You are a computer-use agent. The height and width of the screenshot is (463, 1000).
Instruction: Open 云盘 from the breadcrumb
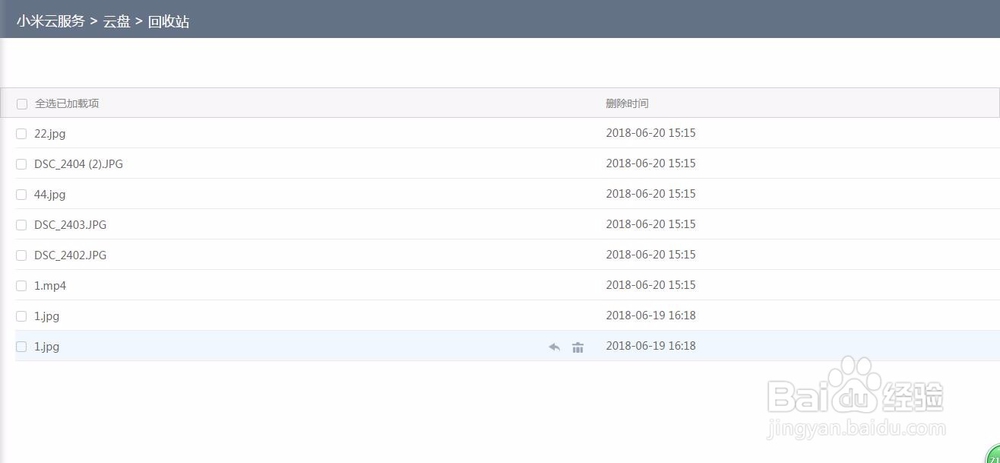coord(117,21)
